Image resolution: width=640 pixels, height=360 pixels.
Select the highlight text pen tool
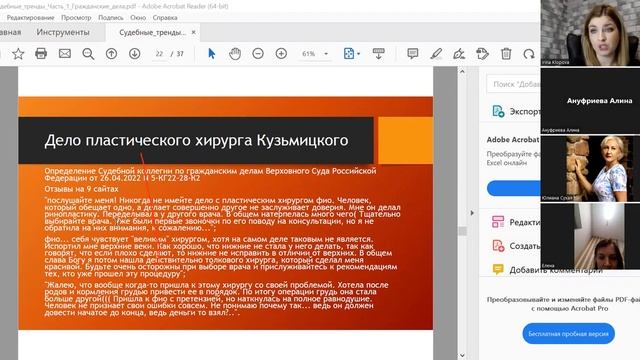tap(436, 53)
